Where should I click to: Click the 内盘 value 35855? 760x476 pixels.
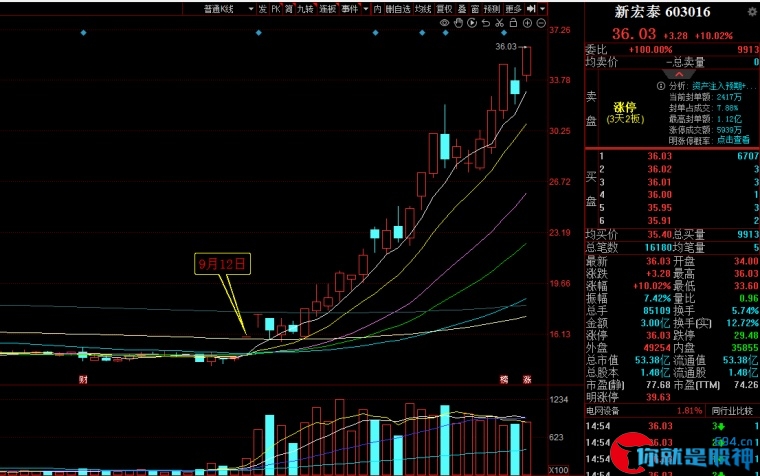(x=745, y=348)
